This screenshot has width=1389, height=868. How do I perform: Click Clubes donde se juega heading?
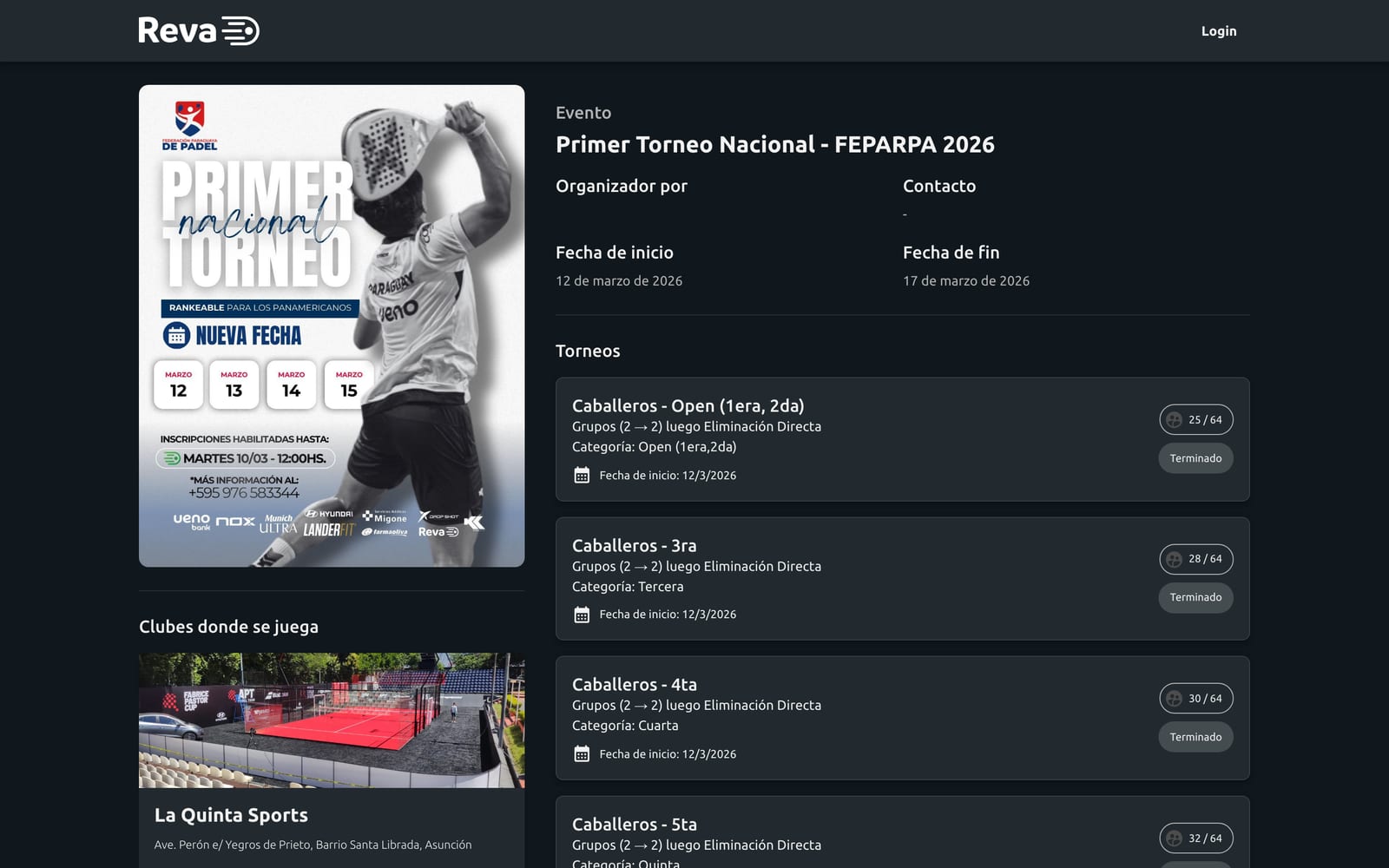point(228,627)
